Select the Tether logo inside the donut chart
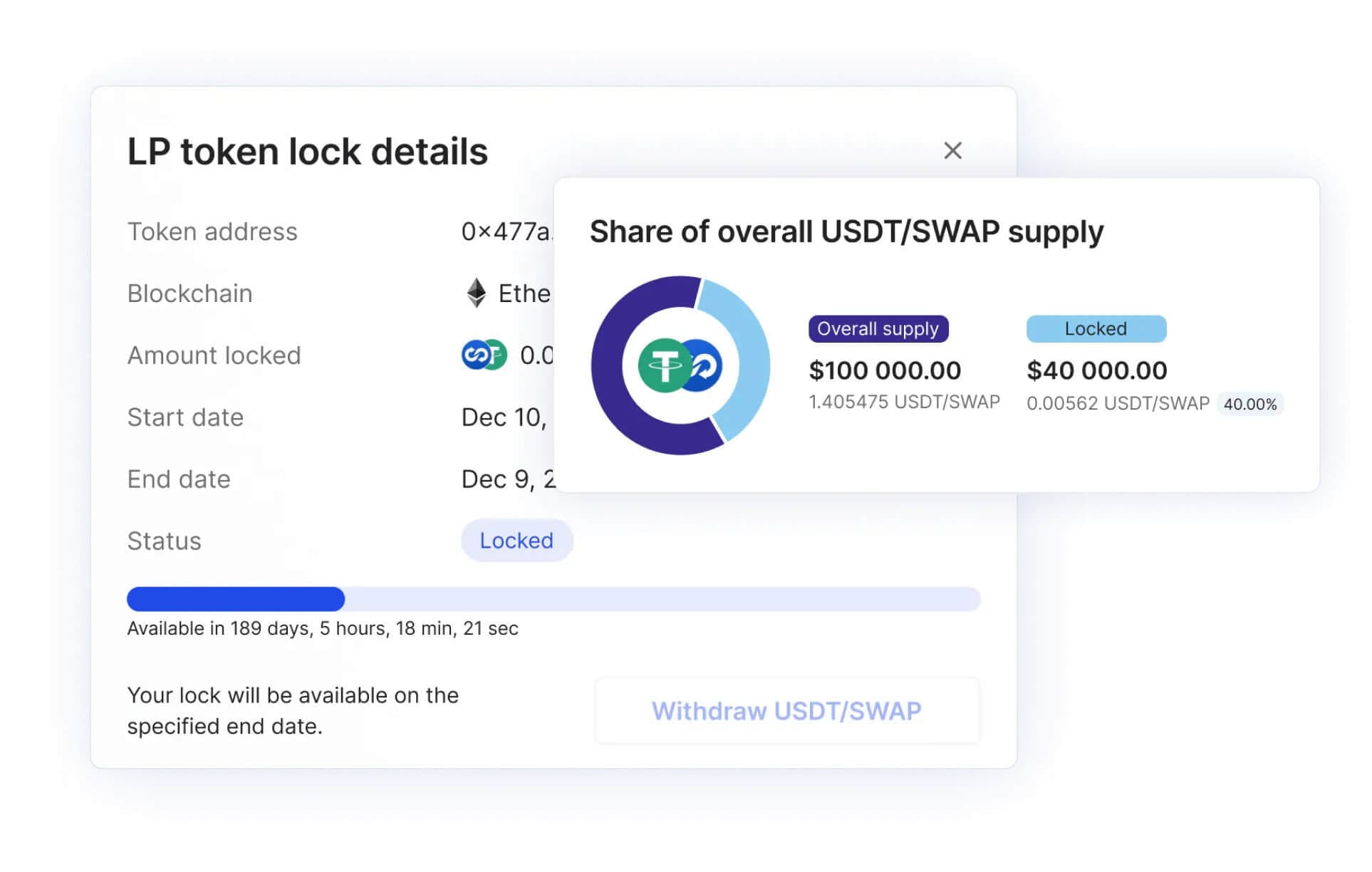Image resolution: width=1372 pixels, height=872 pixels. (x=664, y=365)
